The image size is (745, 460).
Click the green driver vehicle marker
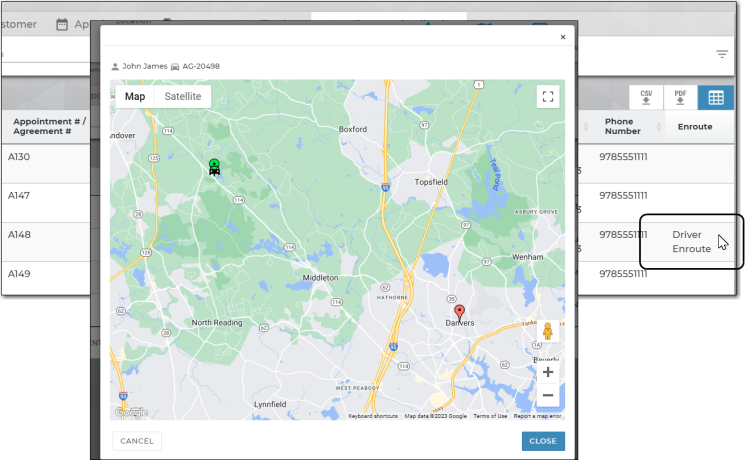(x=214, y=167)
